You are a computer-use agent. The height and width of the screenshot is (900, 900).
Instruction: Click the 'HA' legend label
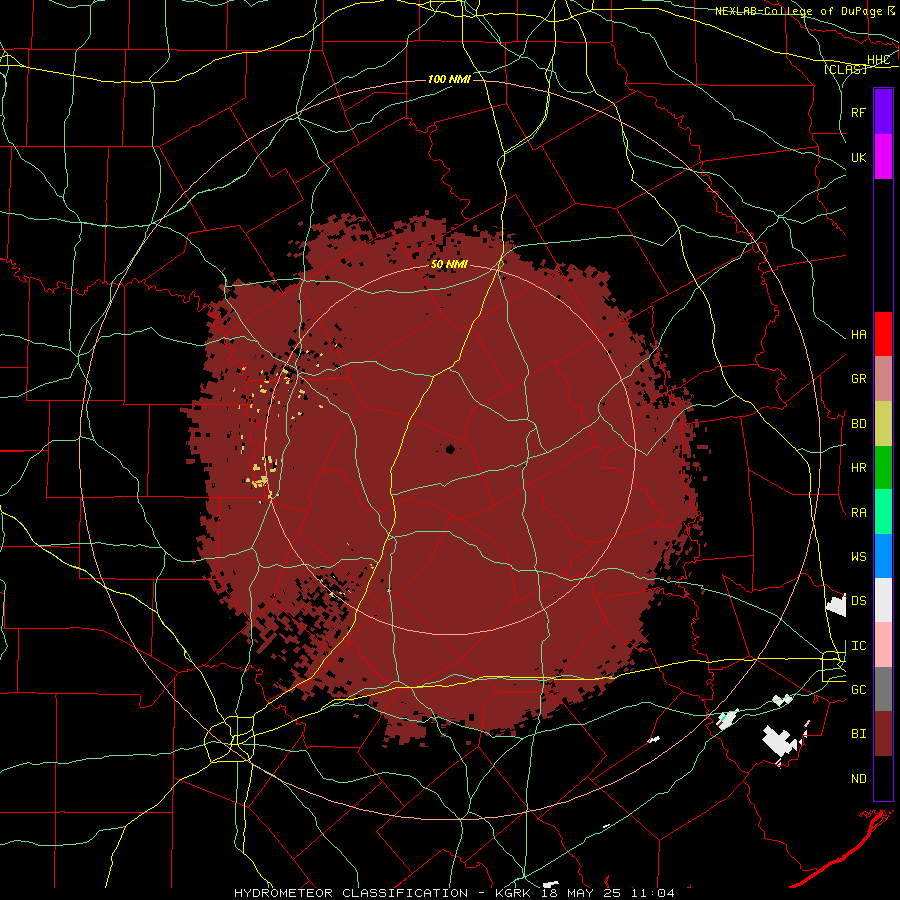[x=858, y=335]
